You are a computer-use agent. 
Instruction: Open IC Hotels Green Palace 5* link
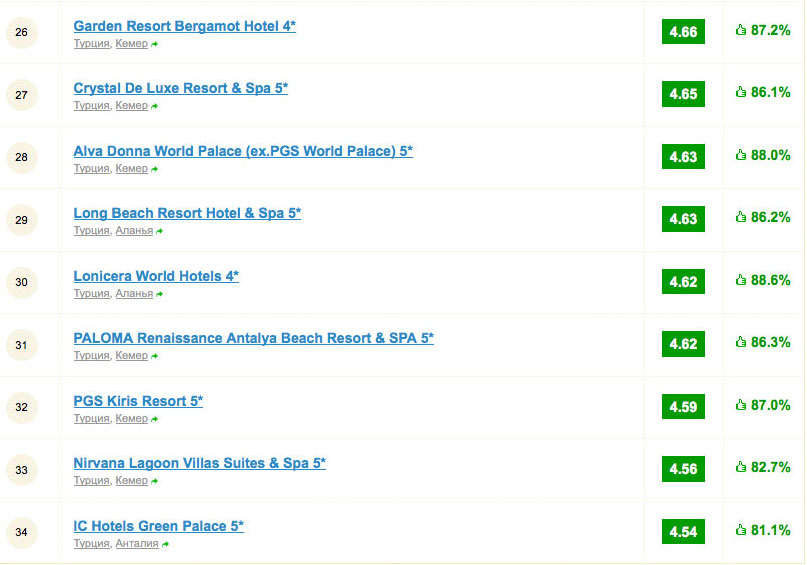[158, 526]
